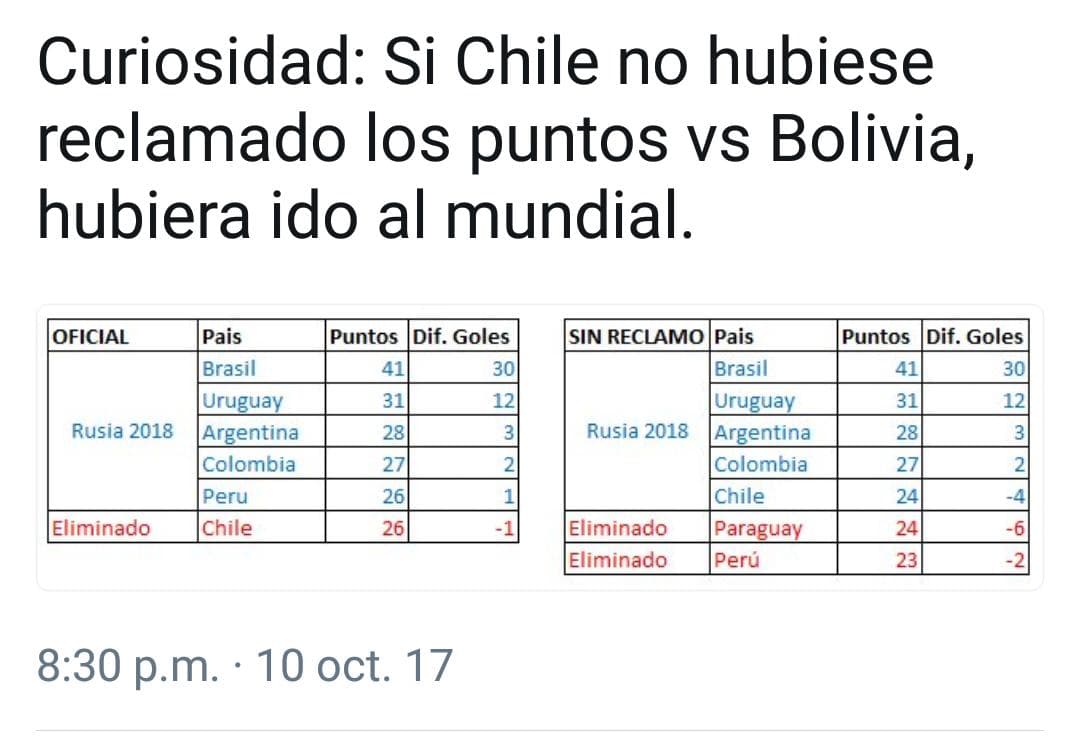Image resolution: width=1080 pixels, height=748 pixels.
Task: Click Uruguay in the SIN RECLAMO table
Action: coord(754,400)
